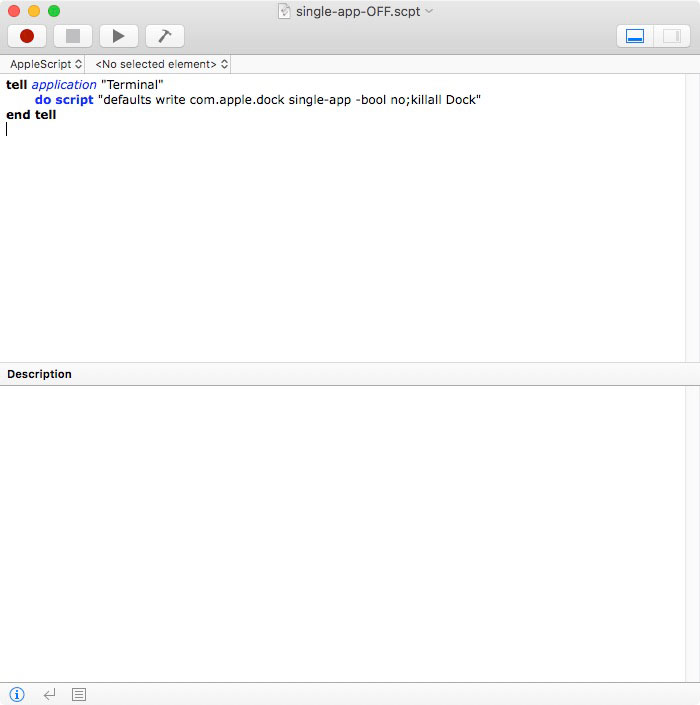
Task: Open the AppleScript language dropdown
Action: pyautogui.click(x=46, y=64)
